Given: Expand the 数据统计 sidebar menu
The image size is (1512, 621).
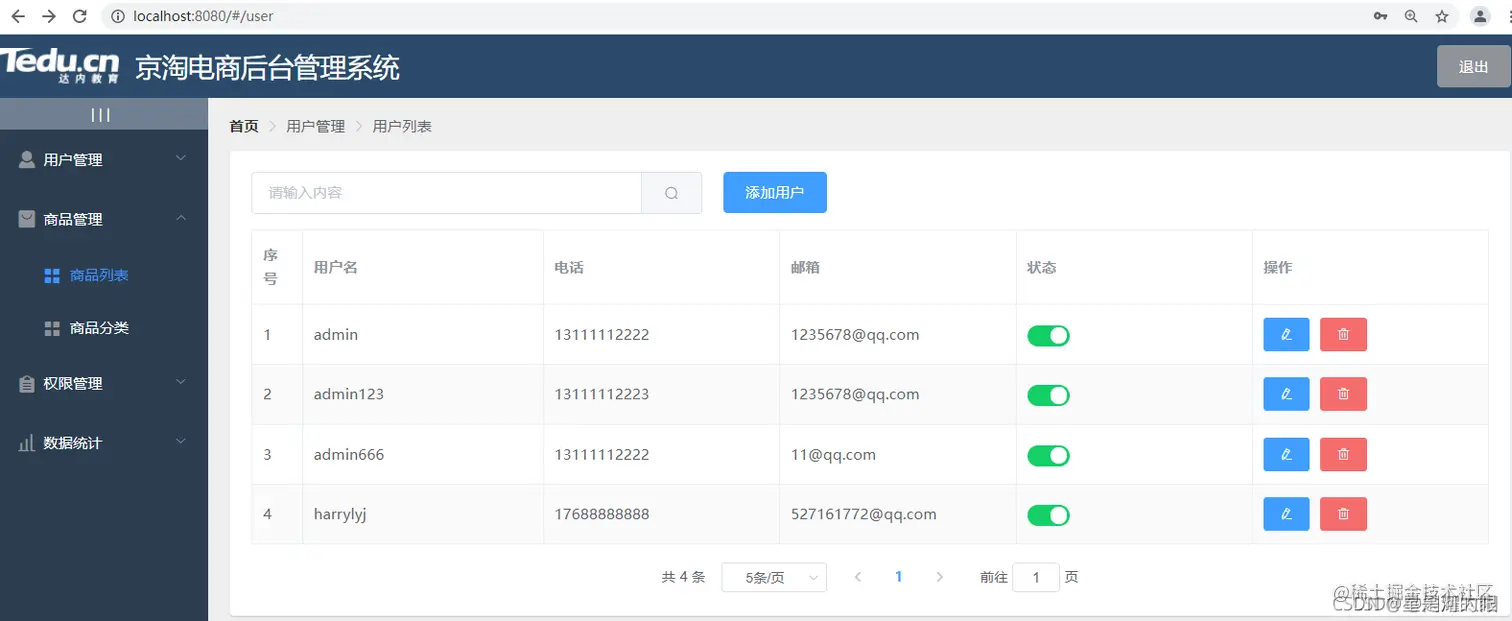Looking at the screenshot, I should [104, 443].
